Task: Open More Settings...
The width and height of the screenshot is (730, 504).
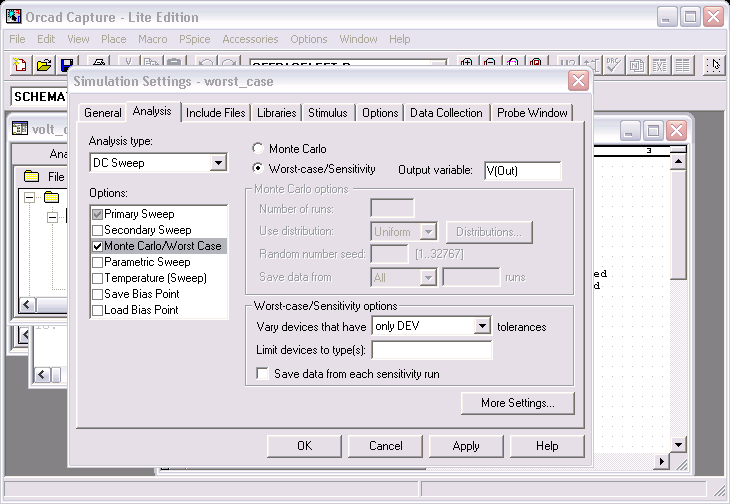Action: (x=518, y=403)
